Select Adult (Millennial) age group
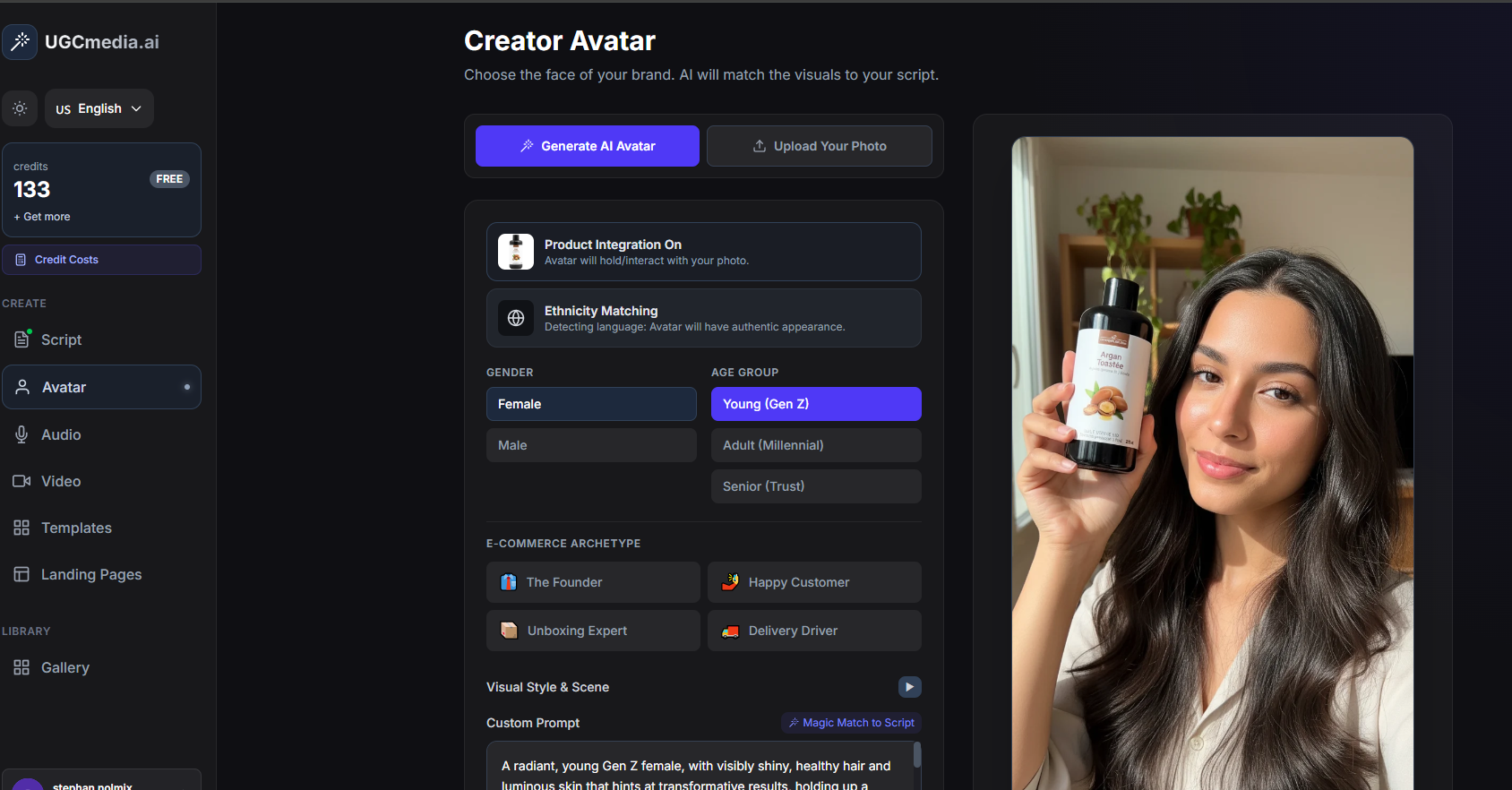The image size is (1512, 790). click(816, 445)
